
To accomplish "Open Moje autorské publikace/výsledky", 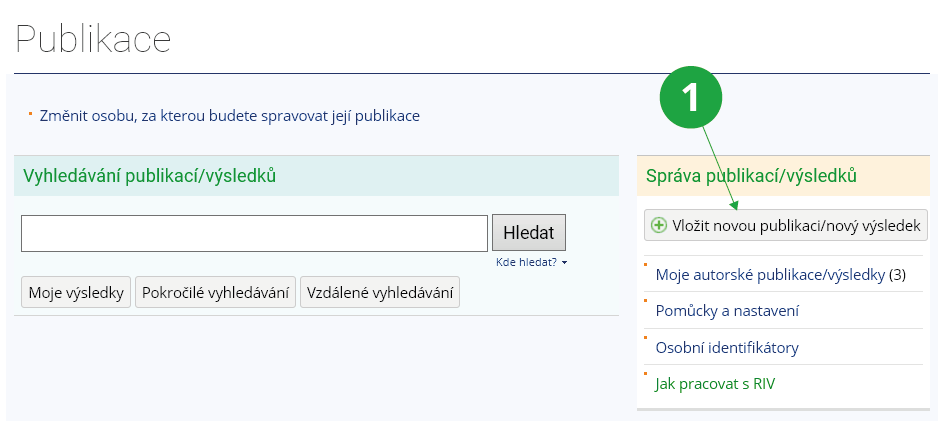I will coord(769,274).
